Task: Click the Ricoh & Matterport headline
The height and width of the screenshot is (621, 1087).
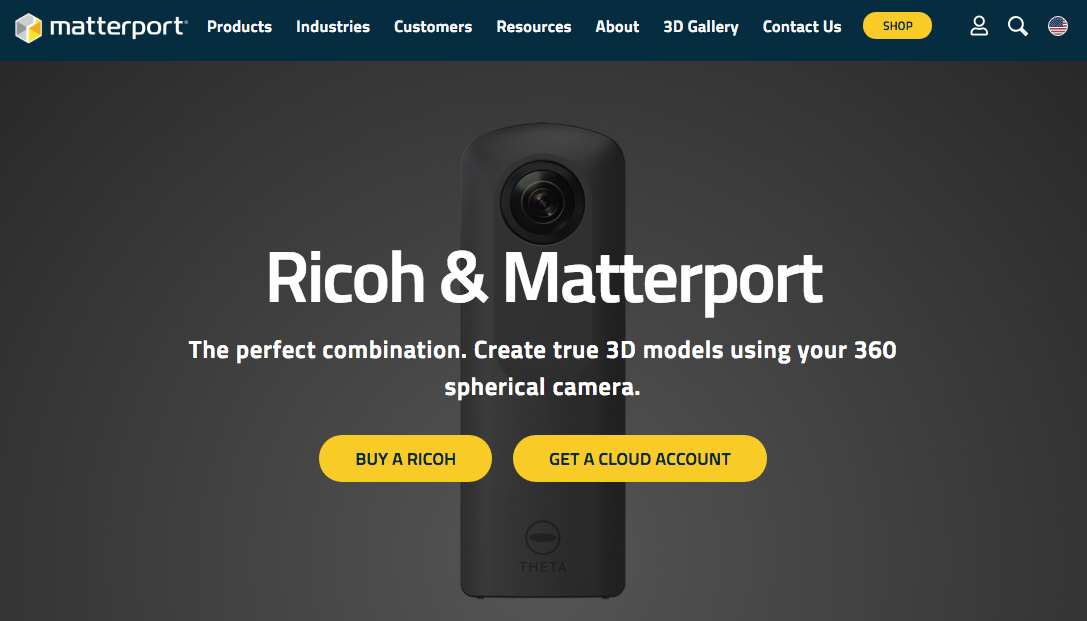Action: coord(544,279)
